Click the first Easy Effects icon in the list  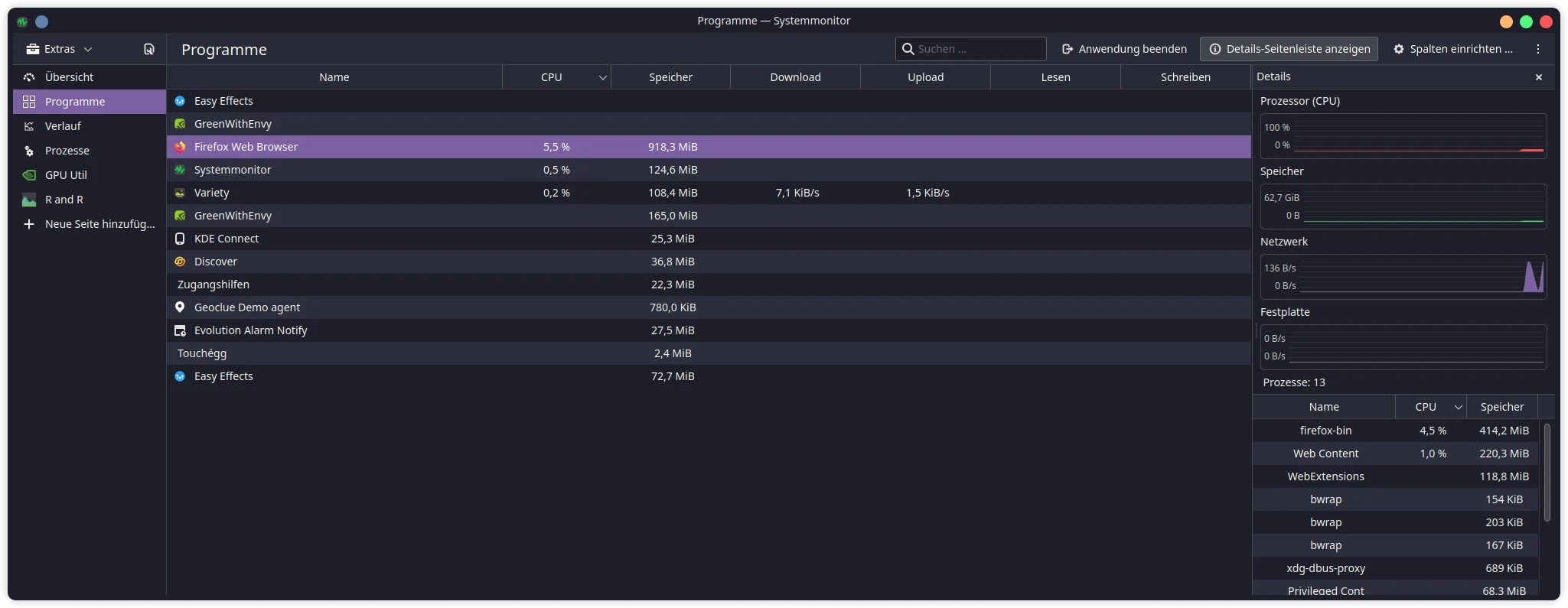[x=180, y=101]
